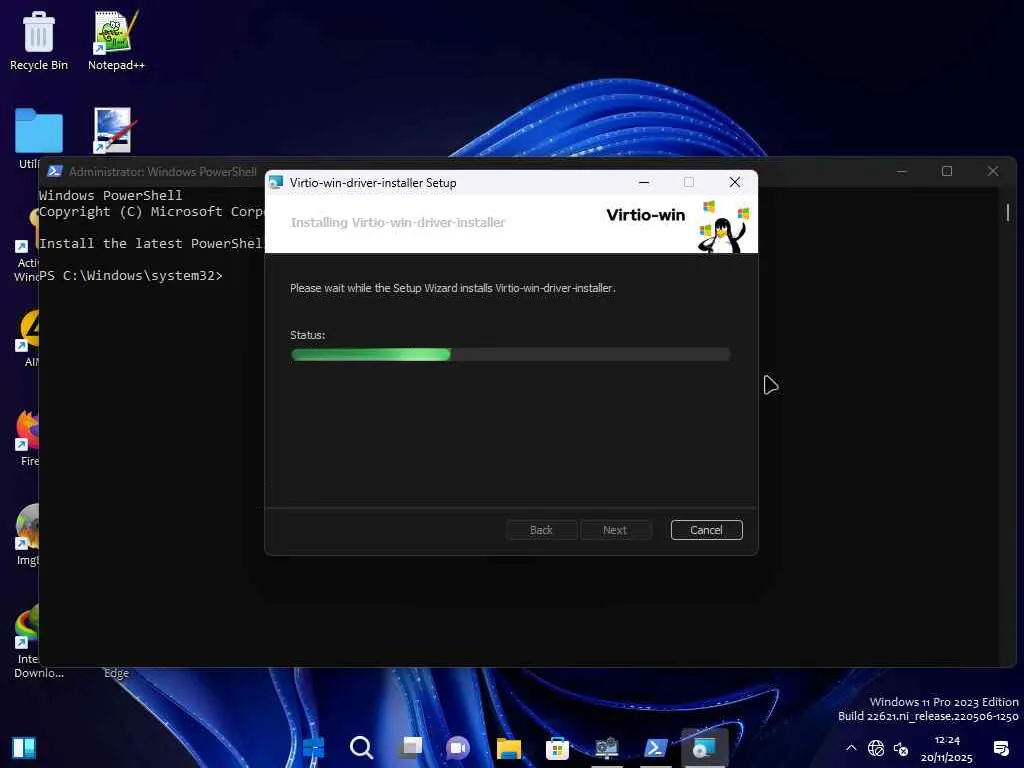Select the paint image shortcut icon on desktop

(x=113, y=130)
